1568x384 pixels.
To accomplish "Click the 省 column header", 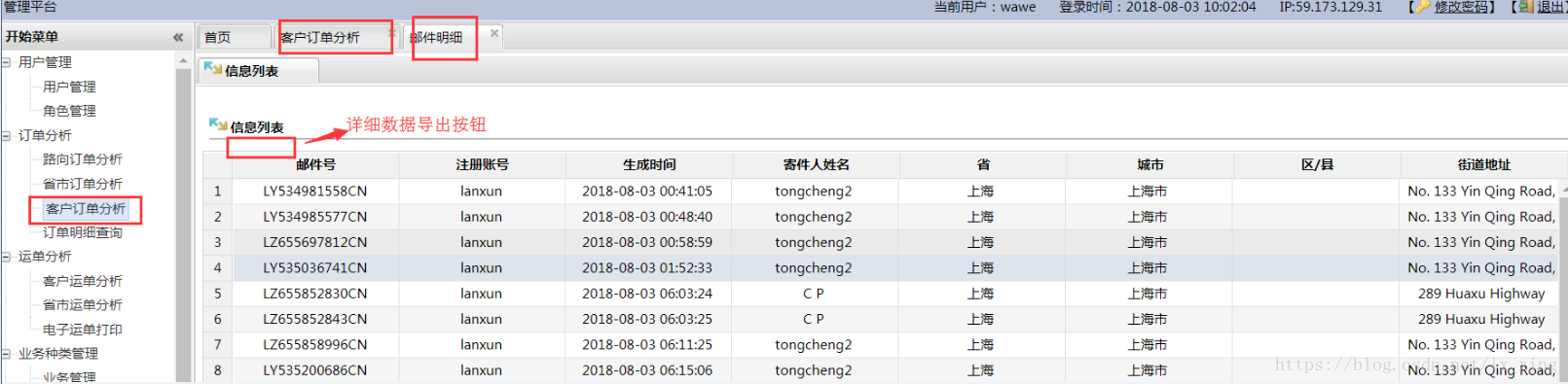I will tap(983, 164).
